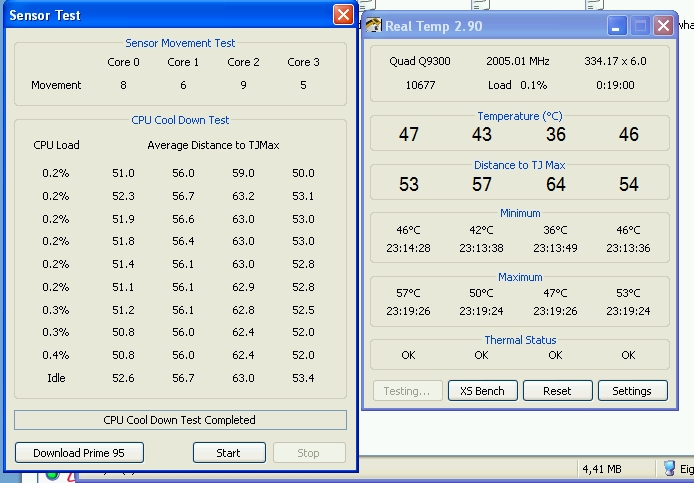Click the minimum timestamp 23:14:28
This screenshot has width=694, height=483.
coord(408,248)
